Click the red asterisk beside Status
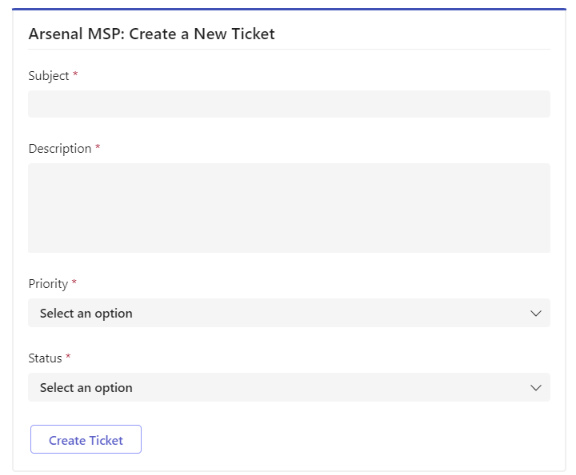The image size is (576, 475). pyautogui.click(x=68, y=356)
